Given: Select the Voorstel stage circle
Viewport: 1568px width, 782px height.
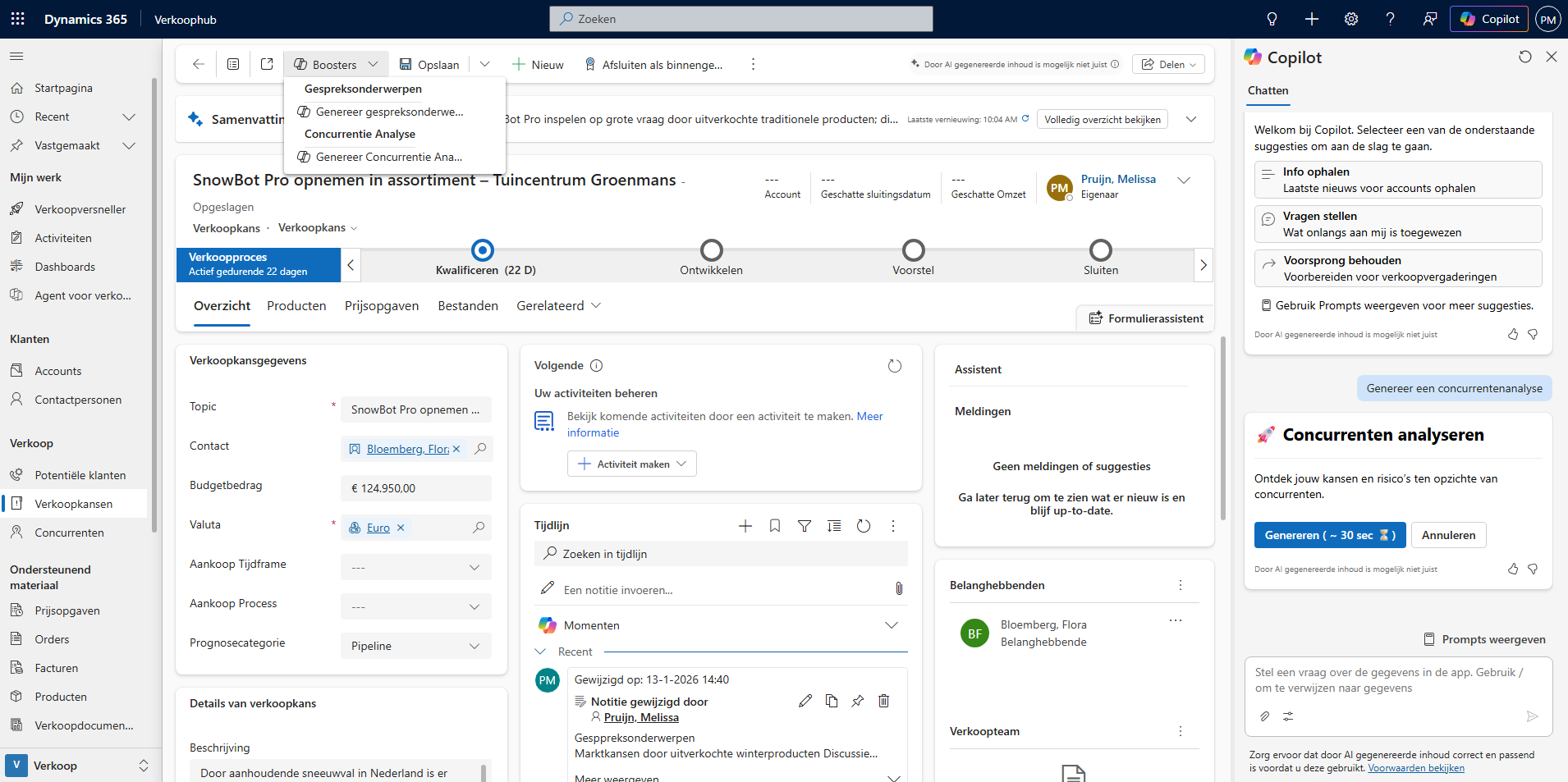Looking at the screenshot, I should click(x=913, y=250).
